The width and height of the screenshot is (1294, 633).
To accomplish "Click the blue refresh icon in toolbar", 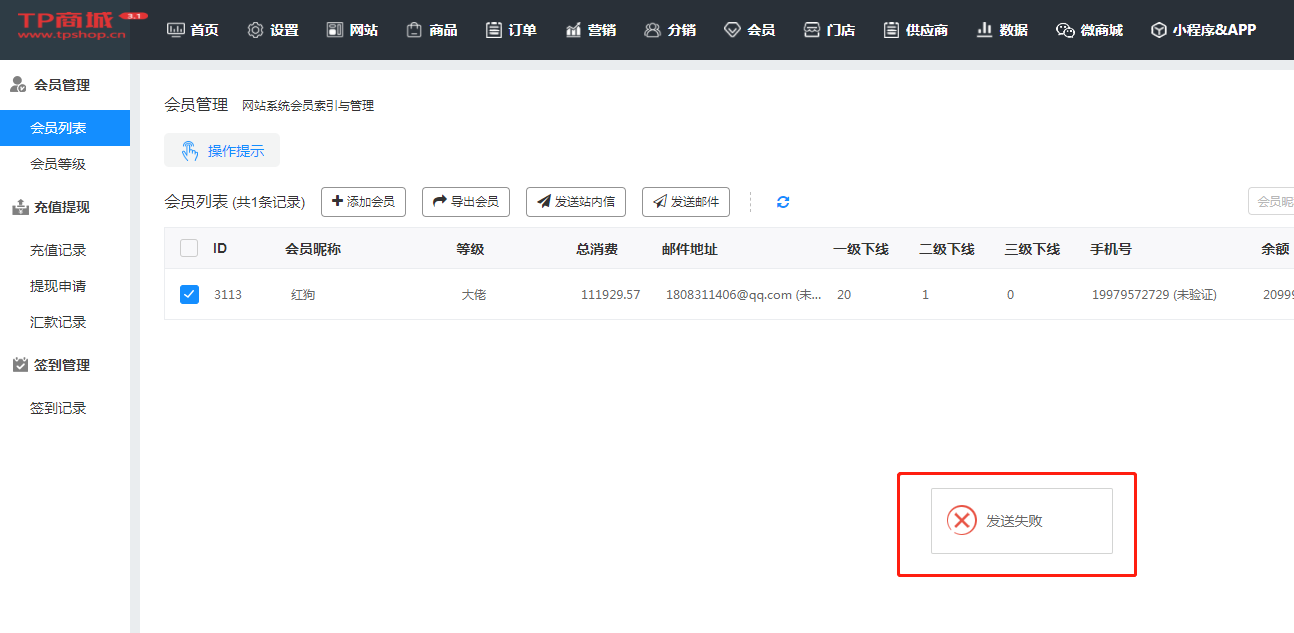I will click(783, 202).
